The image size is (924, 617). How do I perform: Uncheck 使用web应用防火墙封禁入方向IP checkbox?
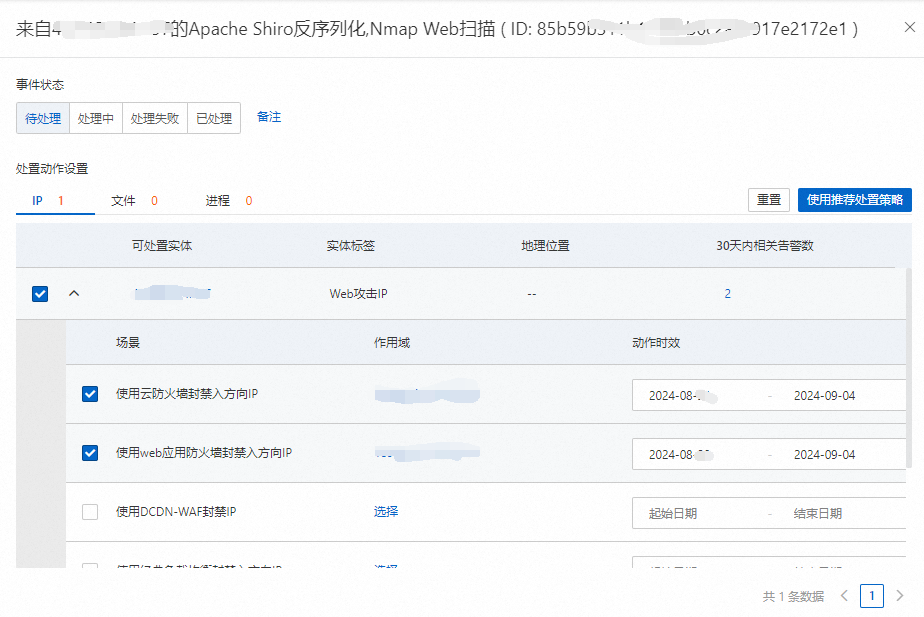tap(90, 453)
